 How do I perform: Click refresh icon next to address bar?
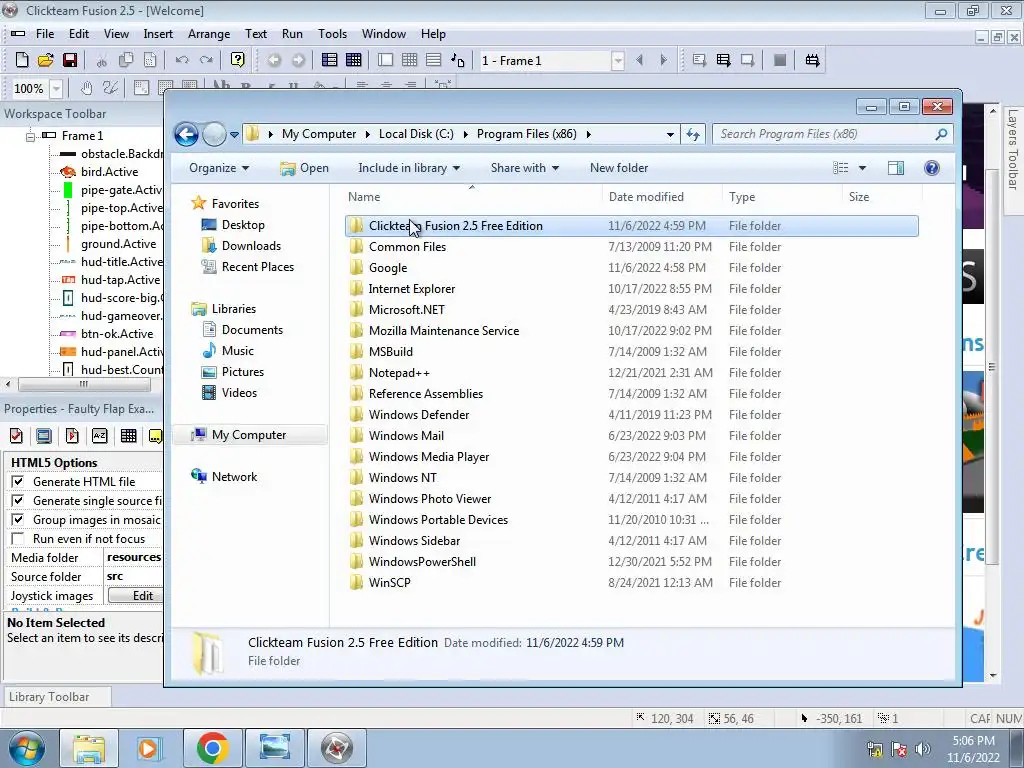pyautogui.click(x=692, y=135)
